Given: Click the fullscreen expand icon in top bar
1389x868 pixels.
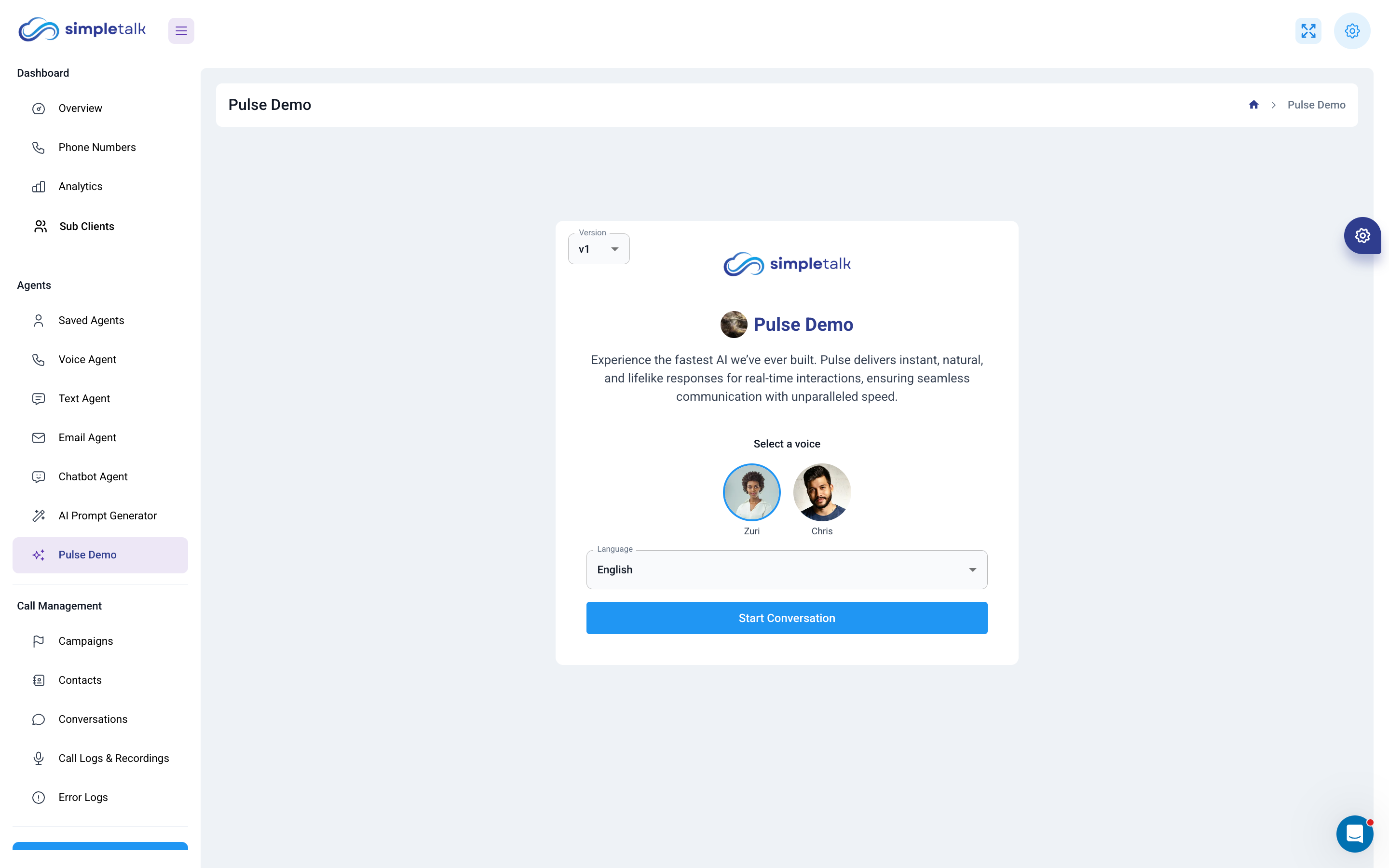Looking at the screenshot, I should (x=1308, y=30).
